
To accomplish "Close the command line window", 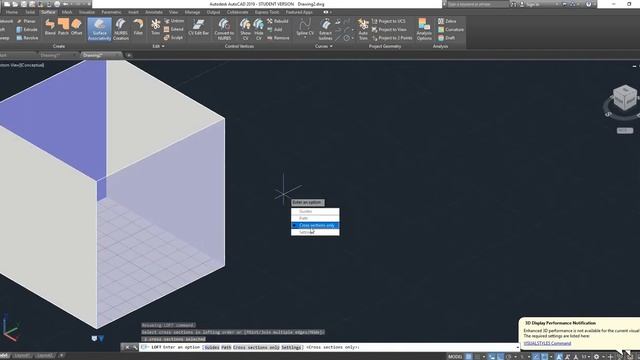I will point(127,347).
